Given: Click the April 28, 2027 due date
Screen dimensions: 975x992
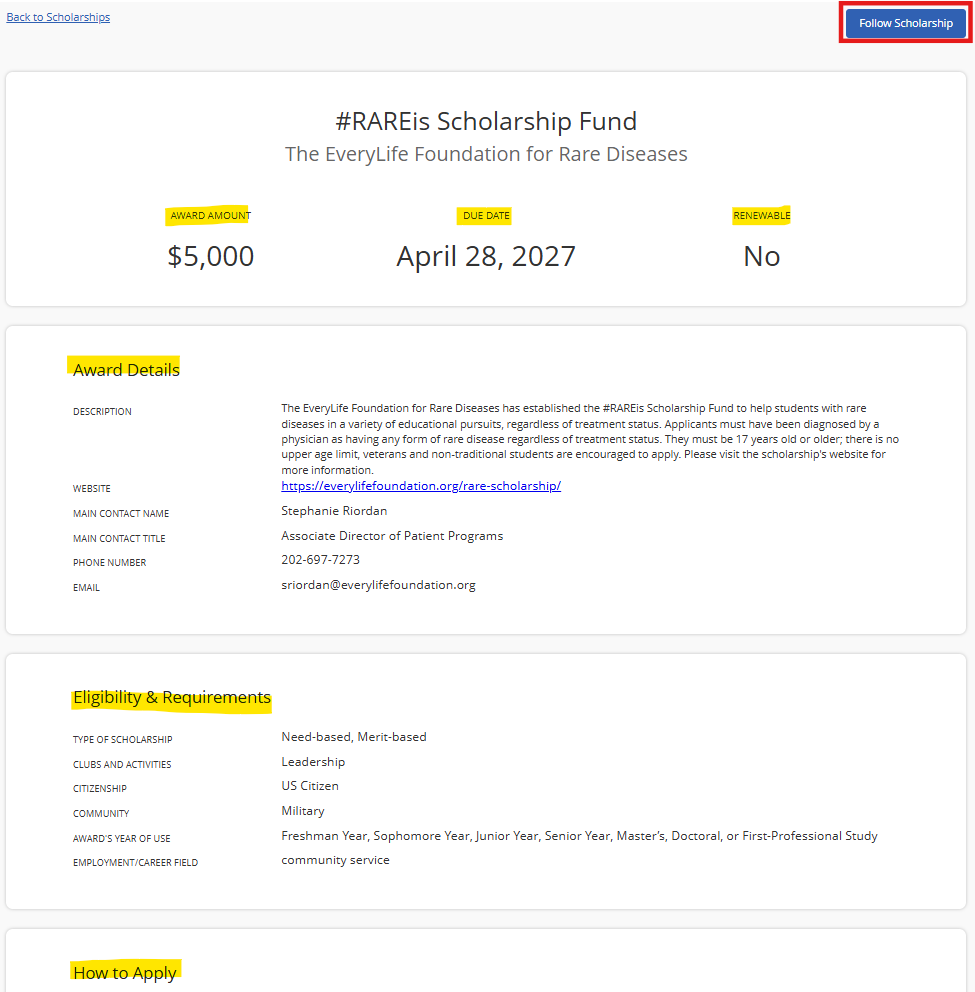Looking at the screenshot, I should pyautogui.click(x=486, y=256).
